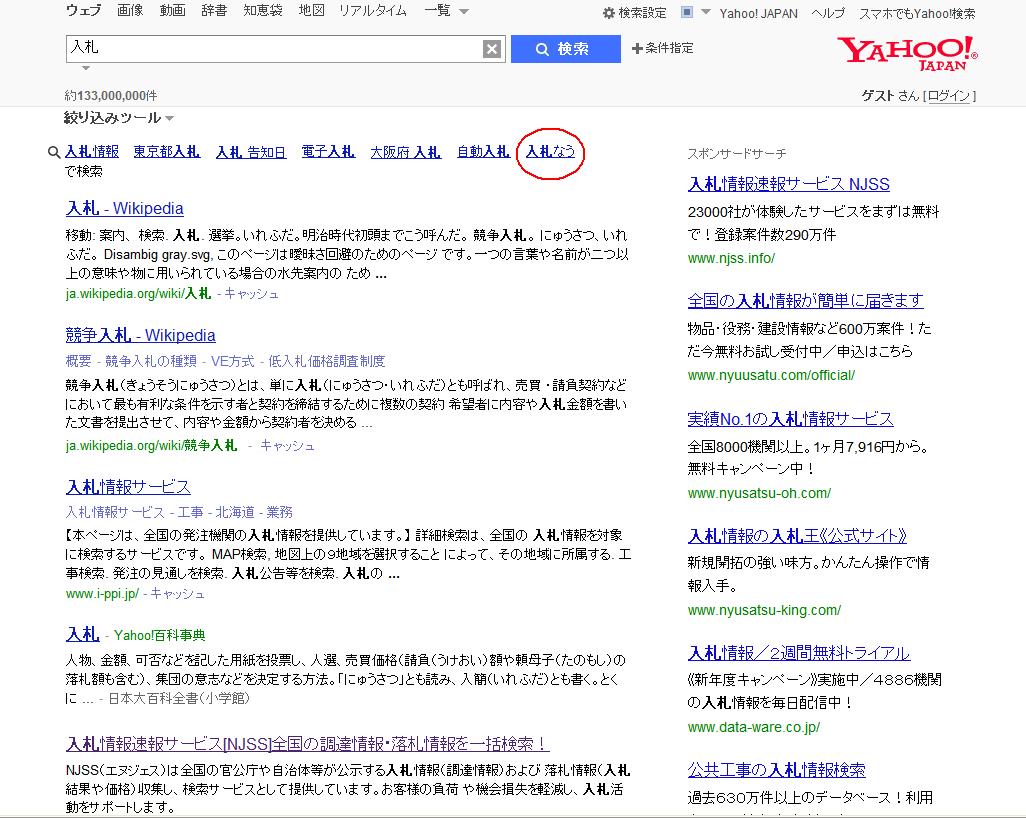Click the gear icon beside 検索設定
The width and height of the screenshot is (1026, 818).
[x=609, y=13]
